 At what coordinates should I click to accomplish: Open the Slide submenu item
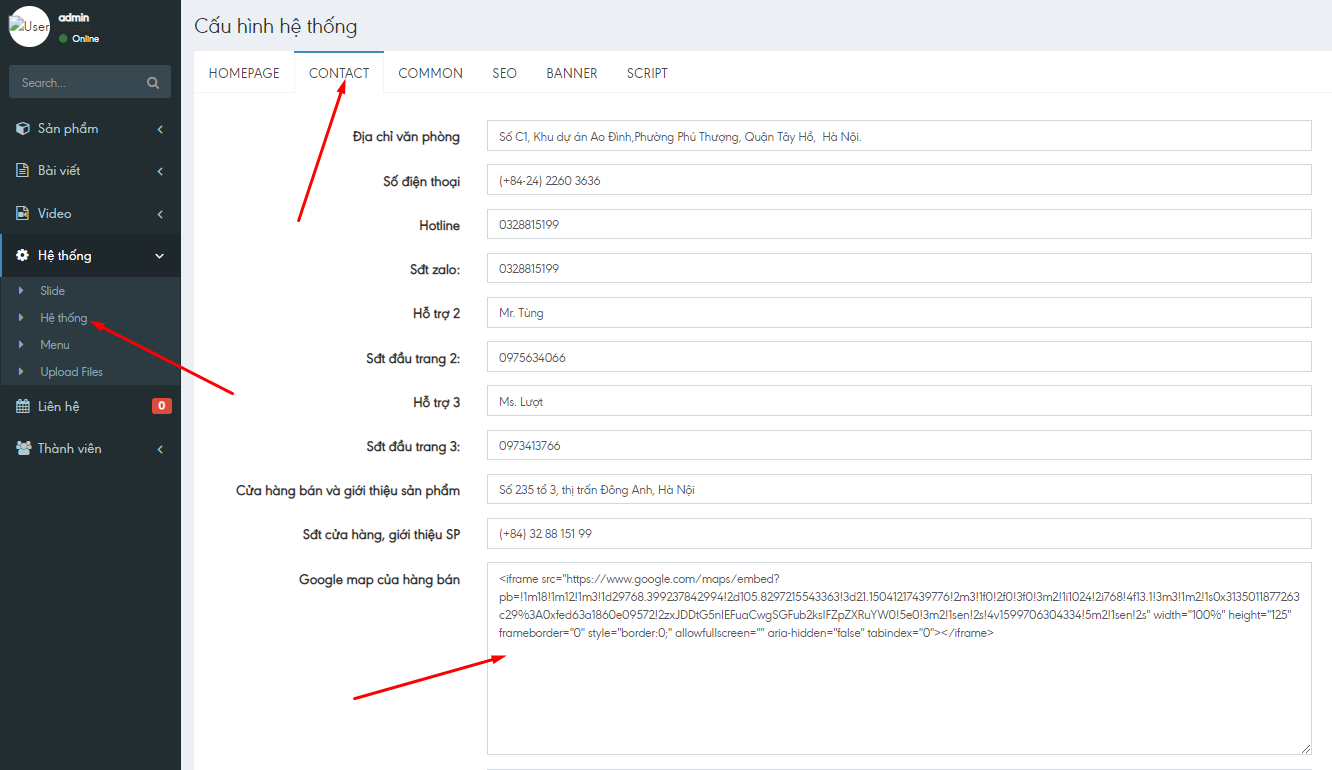click(x=52, y=291)
